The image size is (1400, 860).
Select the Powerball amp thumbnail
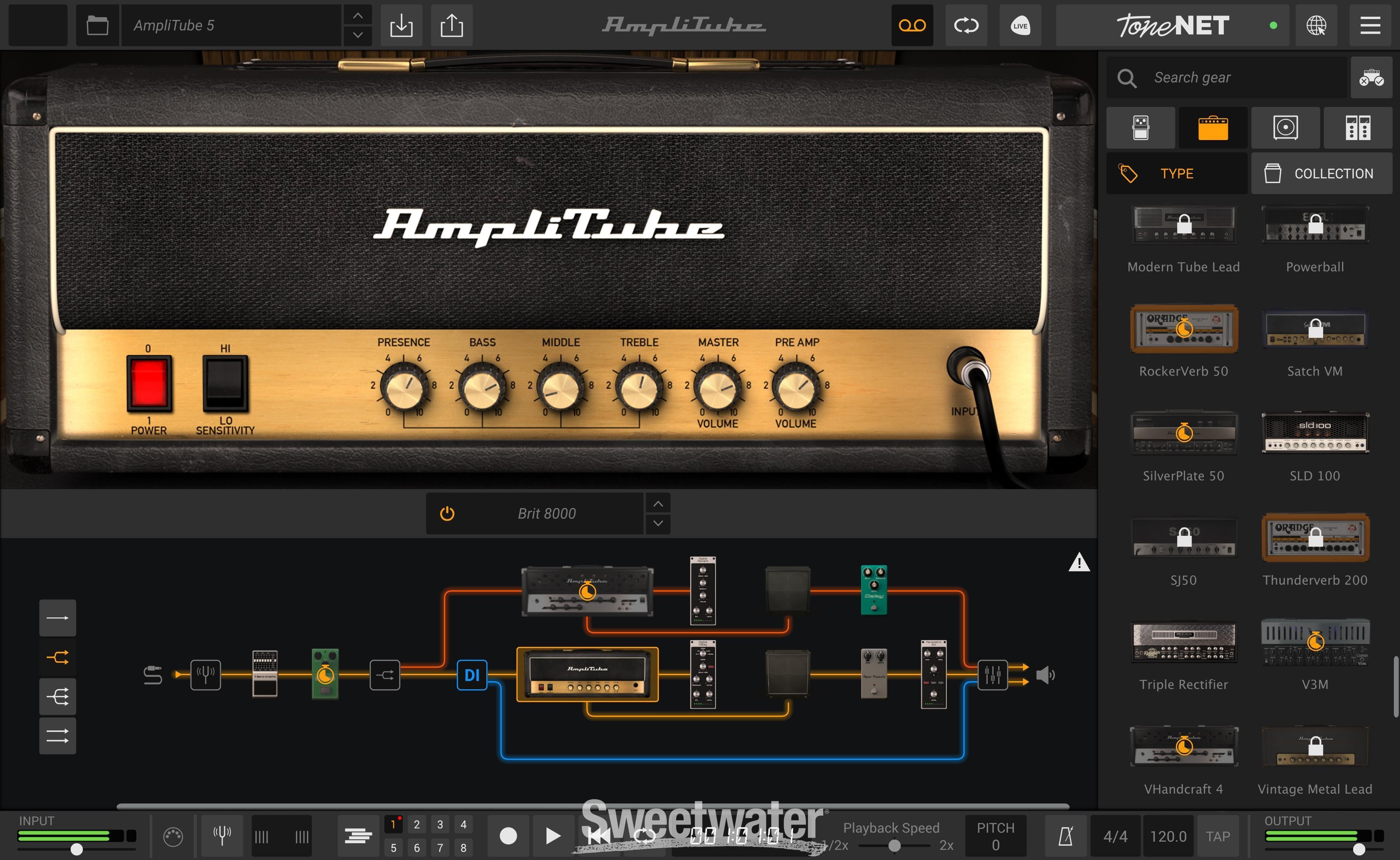(1315, 225)
